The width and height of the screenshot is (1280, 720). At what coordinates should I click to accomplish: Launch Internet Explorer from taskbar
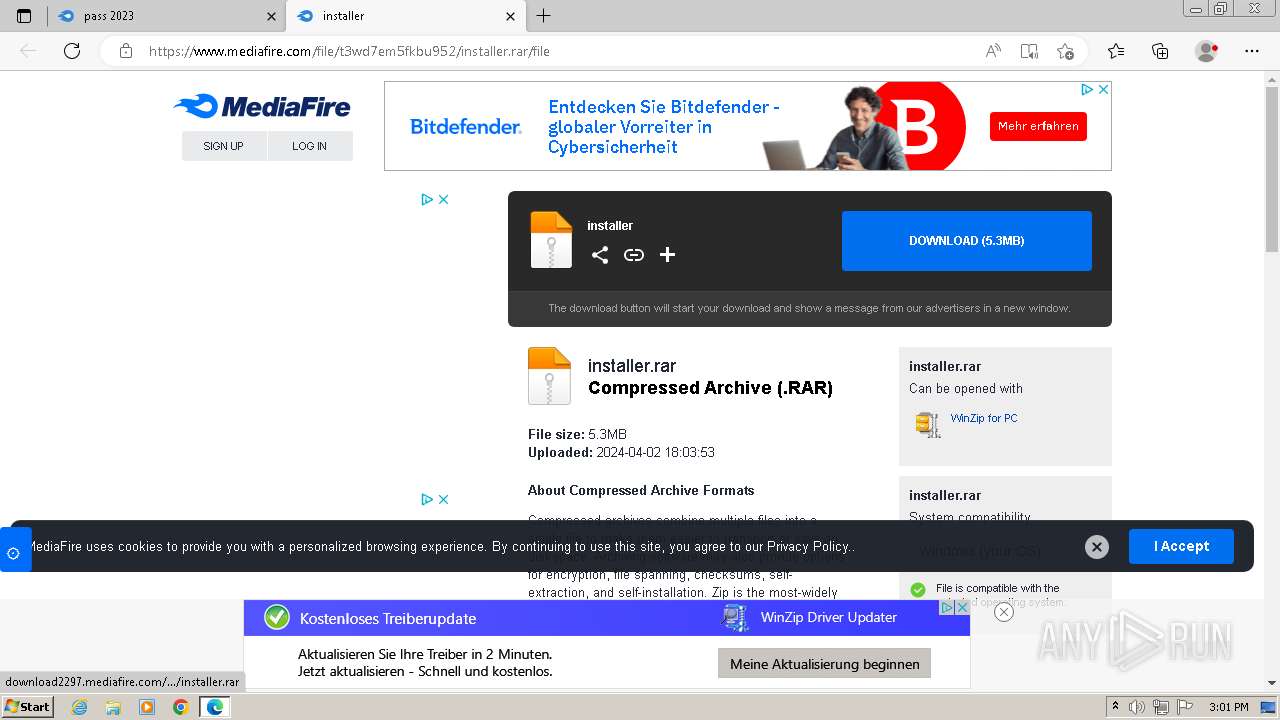click(80, 707)
